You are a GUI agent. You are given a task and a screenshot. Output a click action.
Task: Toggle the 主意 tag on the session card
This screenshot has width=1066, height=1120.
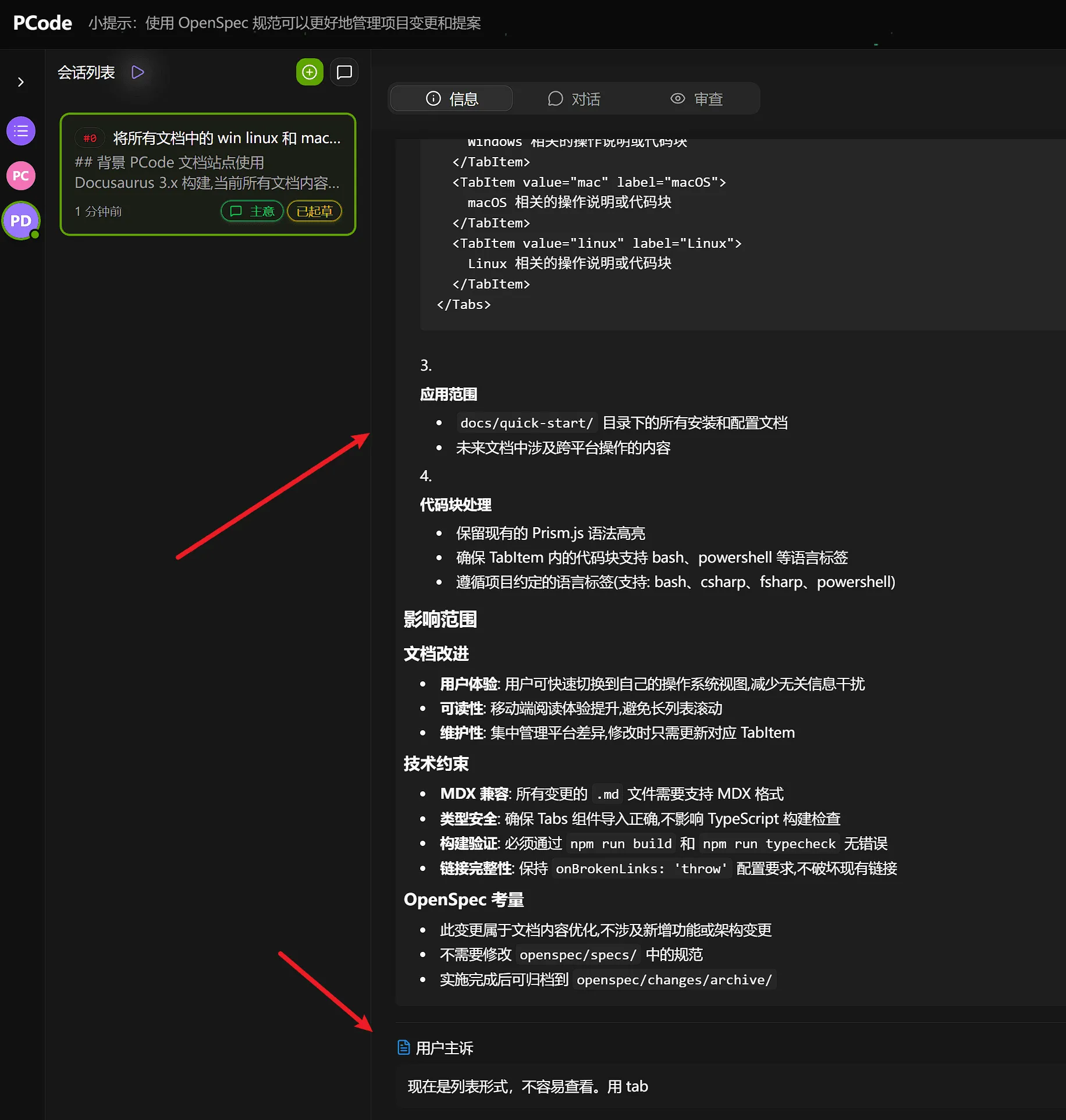[251, 211]
